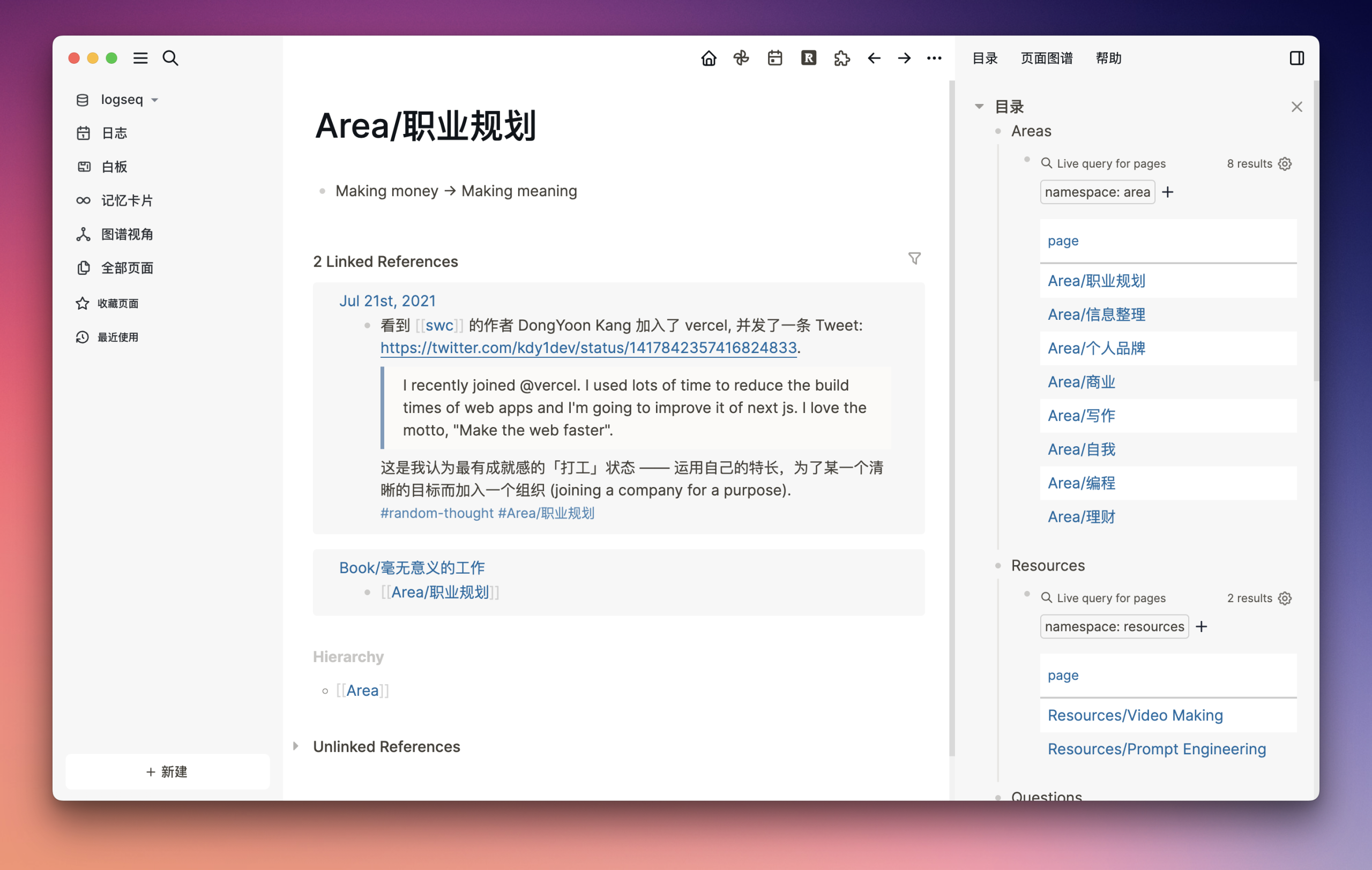Open the three-dot more menu

(x=934, y=58)
